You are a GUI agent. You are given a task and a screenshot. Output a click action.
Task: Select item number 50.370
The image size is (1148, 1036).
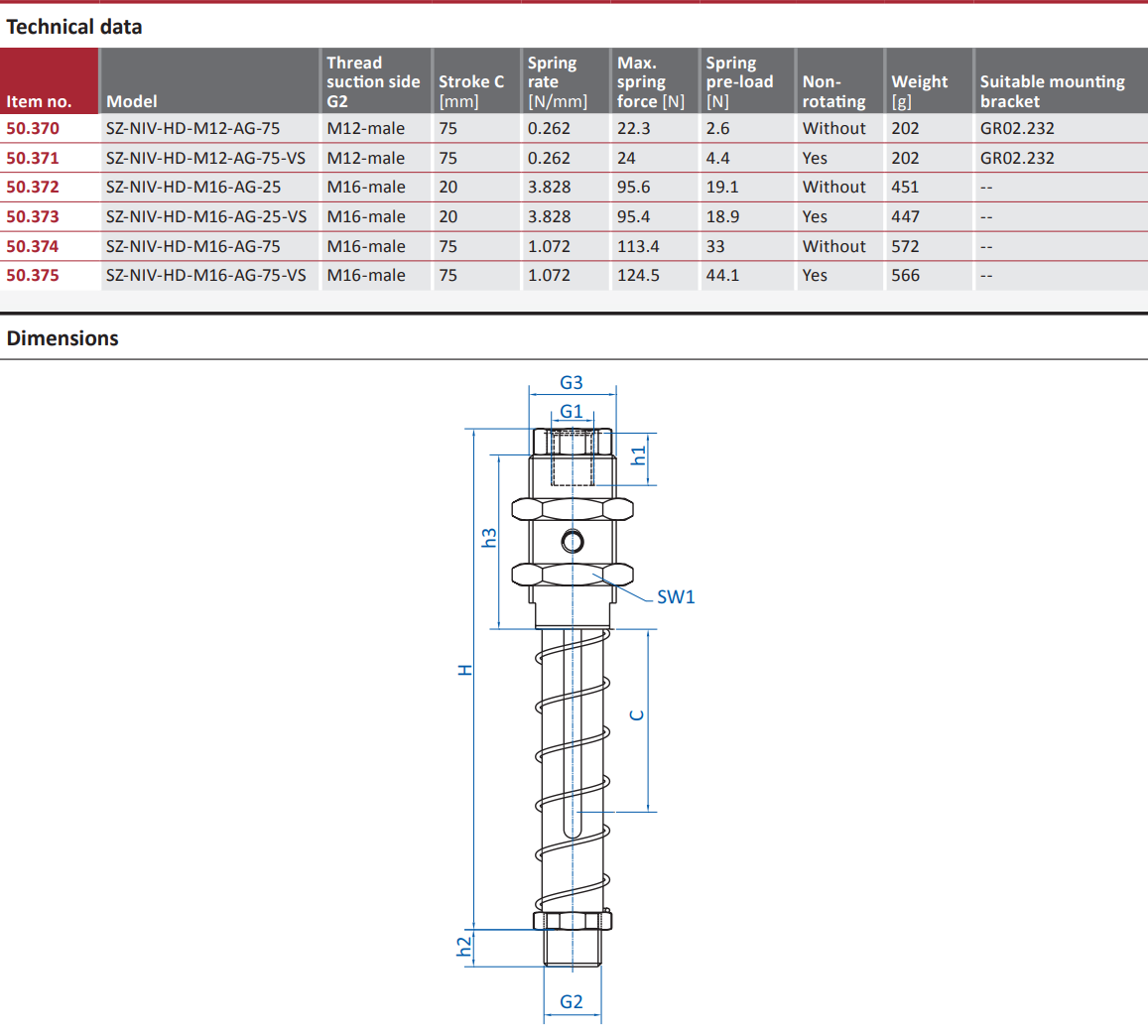coord(33,129)
